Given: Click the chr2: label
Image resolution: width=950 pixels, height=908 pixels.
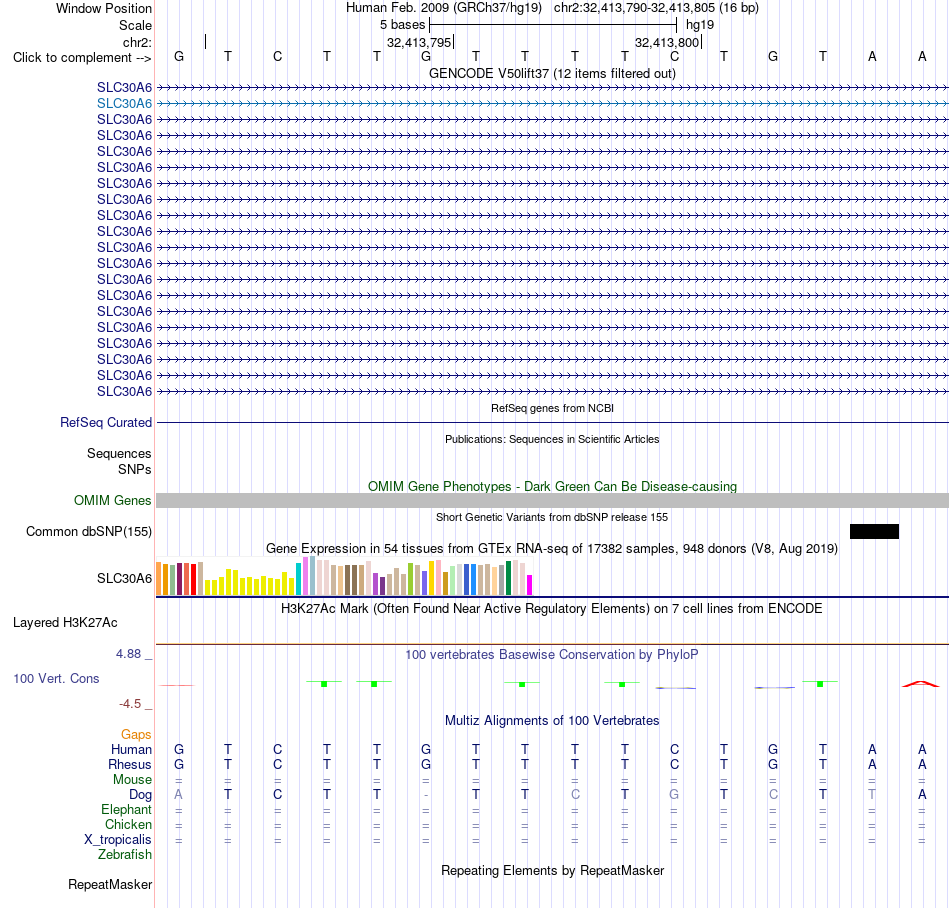Looking at the screenshot, I should pyautogui.click(x=137, y=42).
